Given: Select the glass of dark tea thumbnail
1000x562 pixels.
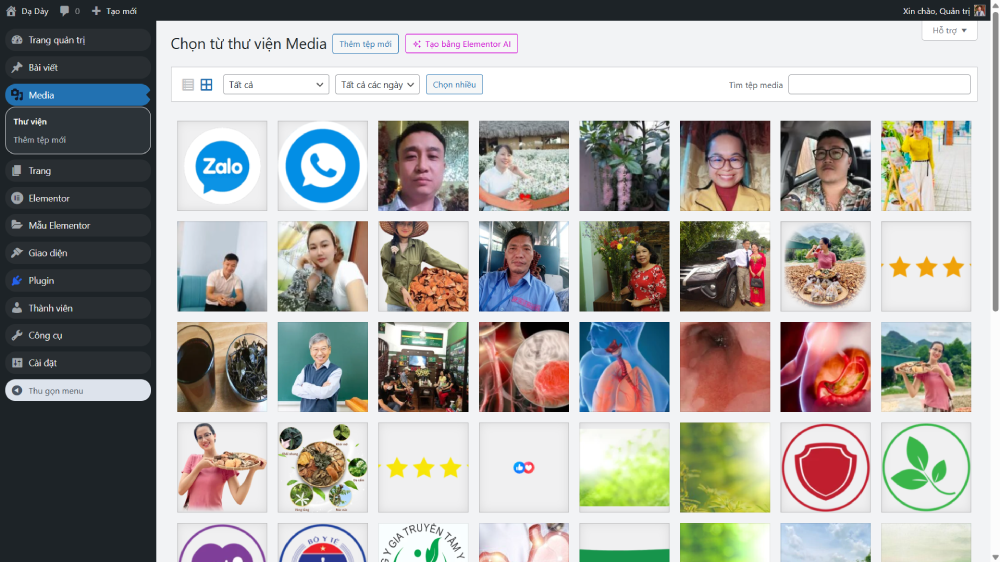Looking at the screenshot, I should [x=222, y=367].
